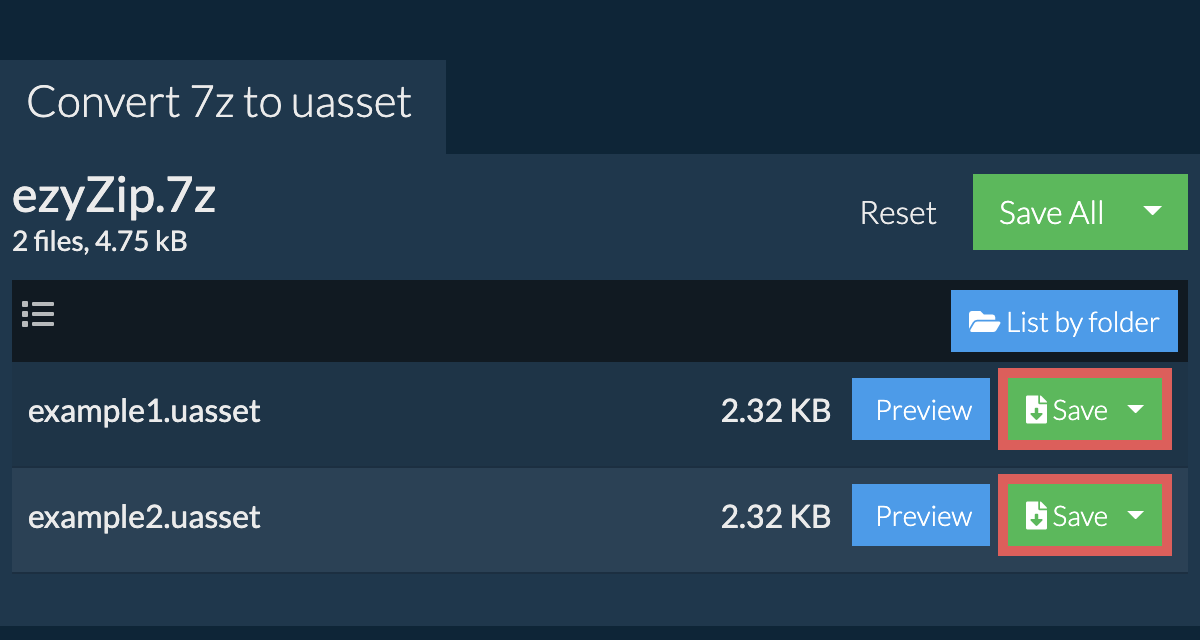Click the download icon for example2.uasset
This screenshot has height=640, width=1200.
[x=1037, y=517]
